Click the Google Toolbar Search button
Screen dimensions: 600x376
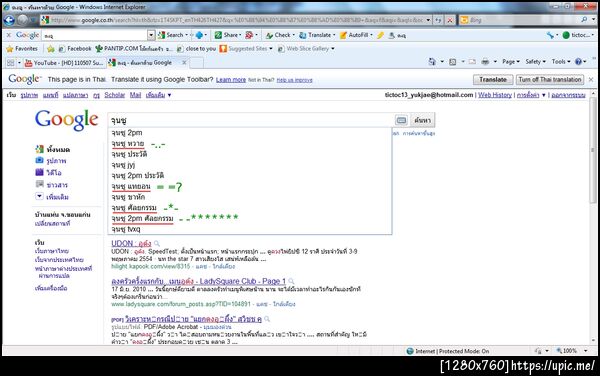click(x=172, y=35)
